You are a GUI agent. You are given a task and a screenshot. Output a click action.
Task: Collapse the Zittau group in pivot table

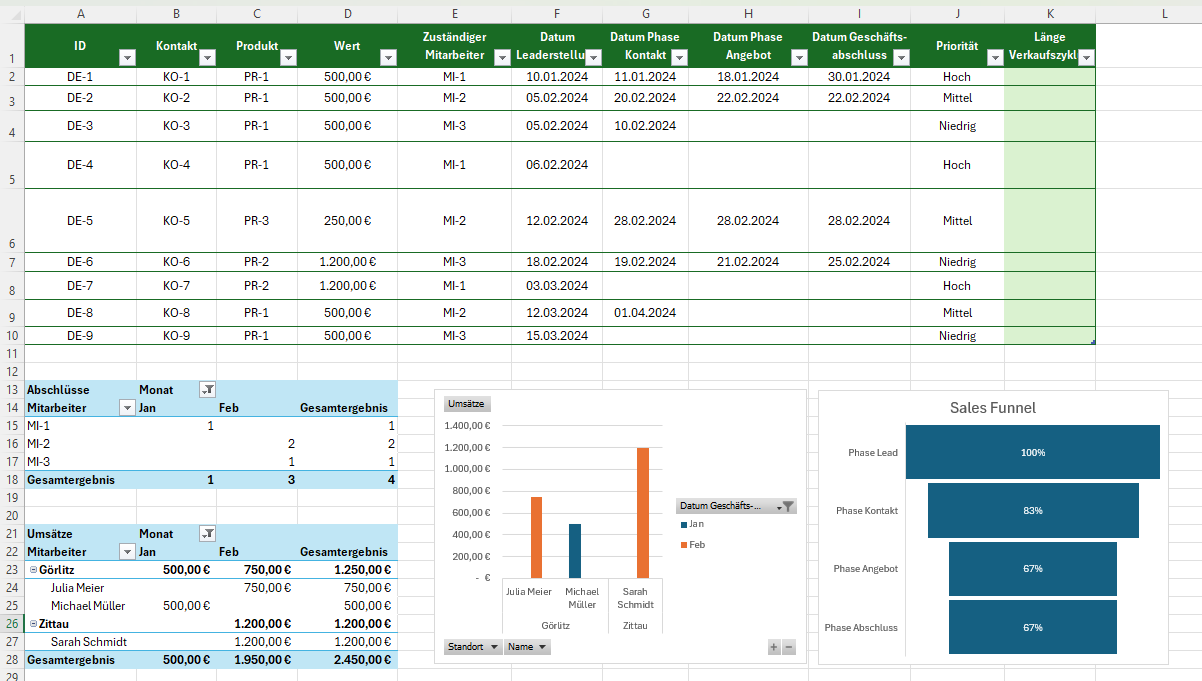(33, 624)
